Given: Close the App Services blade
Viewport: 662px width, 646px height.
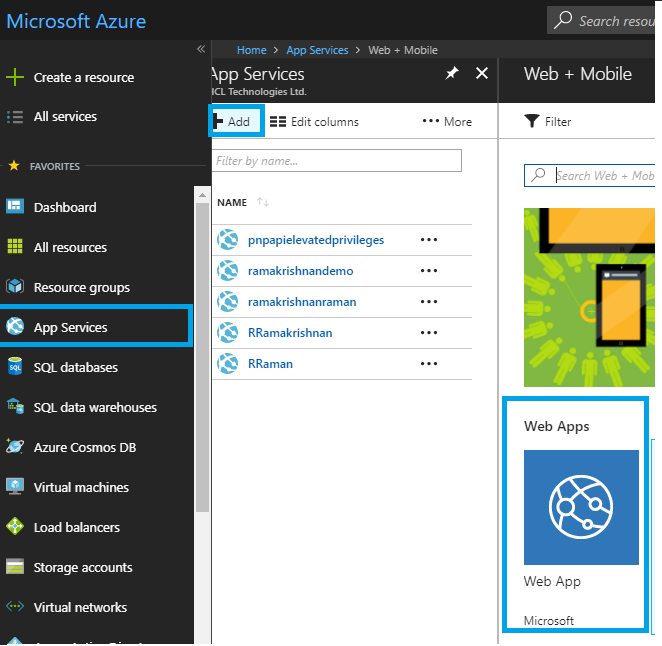Looking at the screenshot, I should (482, 73).
